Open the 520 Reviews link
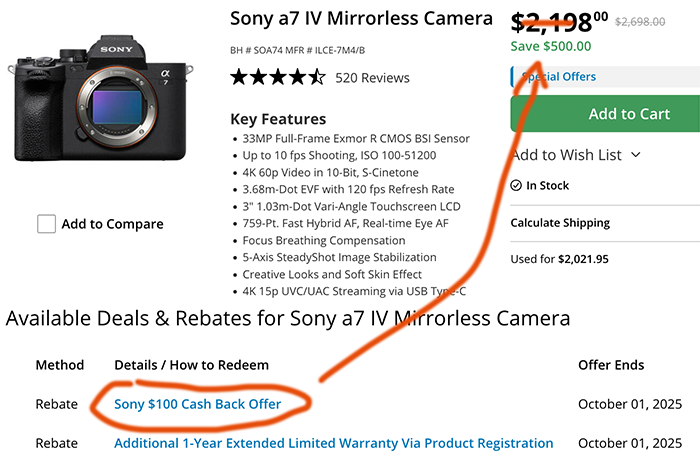Screen dimensions: 700x458 pos(372,78)
